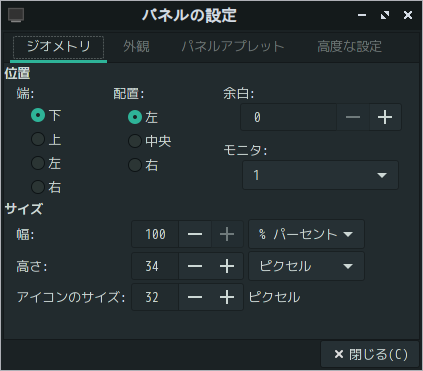Maximize the パネルの設定 window
The image size is (423, 371).
(385, 15)
